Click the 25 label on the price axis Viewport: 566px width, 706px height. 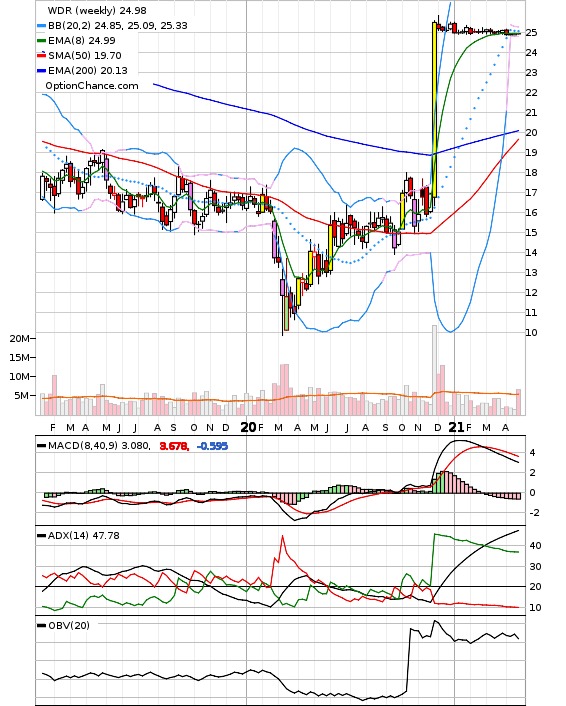point(531,32)
